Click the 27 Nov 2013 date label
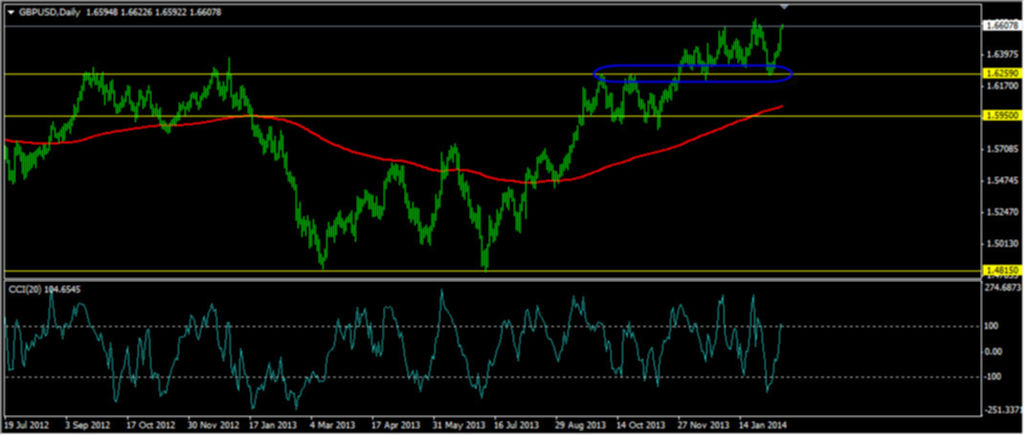 click(x=701, y=424)
